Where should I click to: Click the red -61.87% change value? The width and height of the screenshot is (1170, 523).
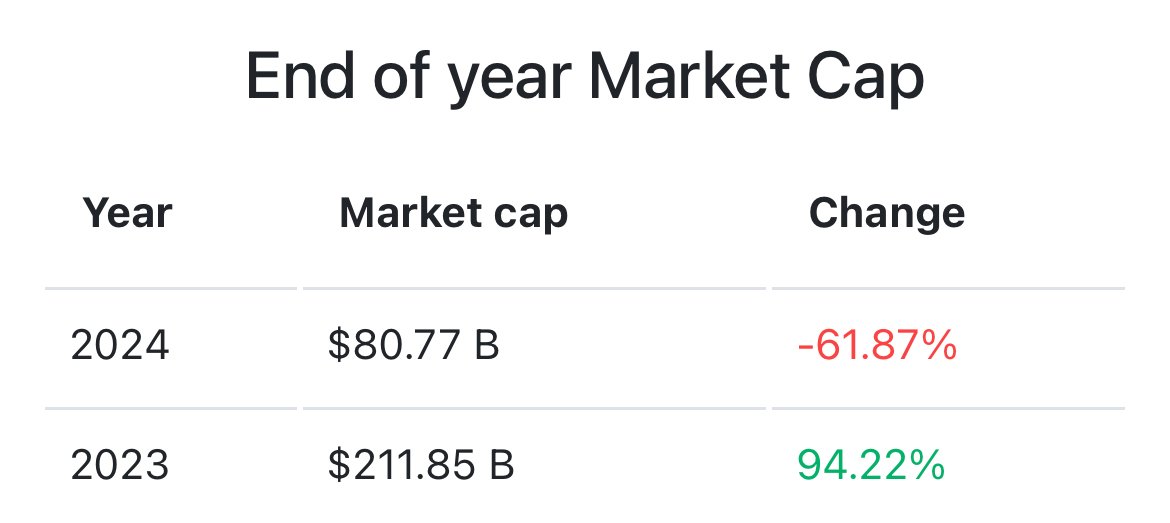(877, 346)
